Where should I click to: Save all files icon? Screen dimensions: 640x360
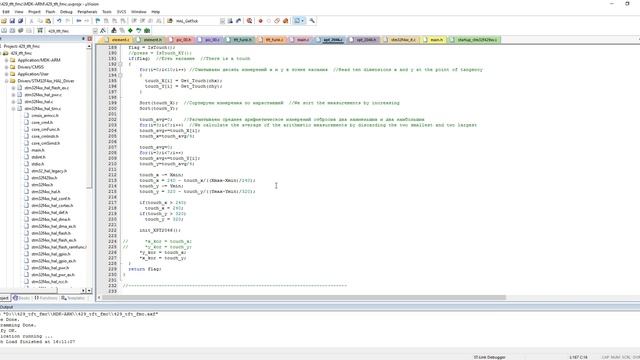click(20, 21)
